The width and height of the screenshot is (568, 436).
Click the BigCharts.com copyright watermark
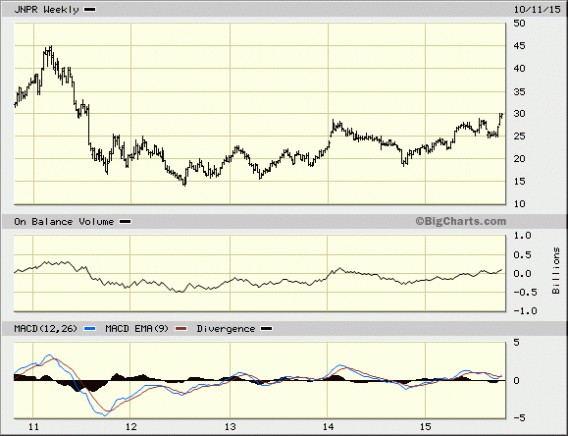click(461, 221)
